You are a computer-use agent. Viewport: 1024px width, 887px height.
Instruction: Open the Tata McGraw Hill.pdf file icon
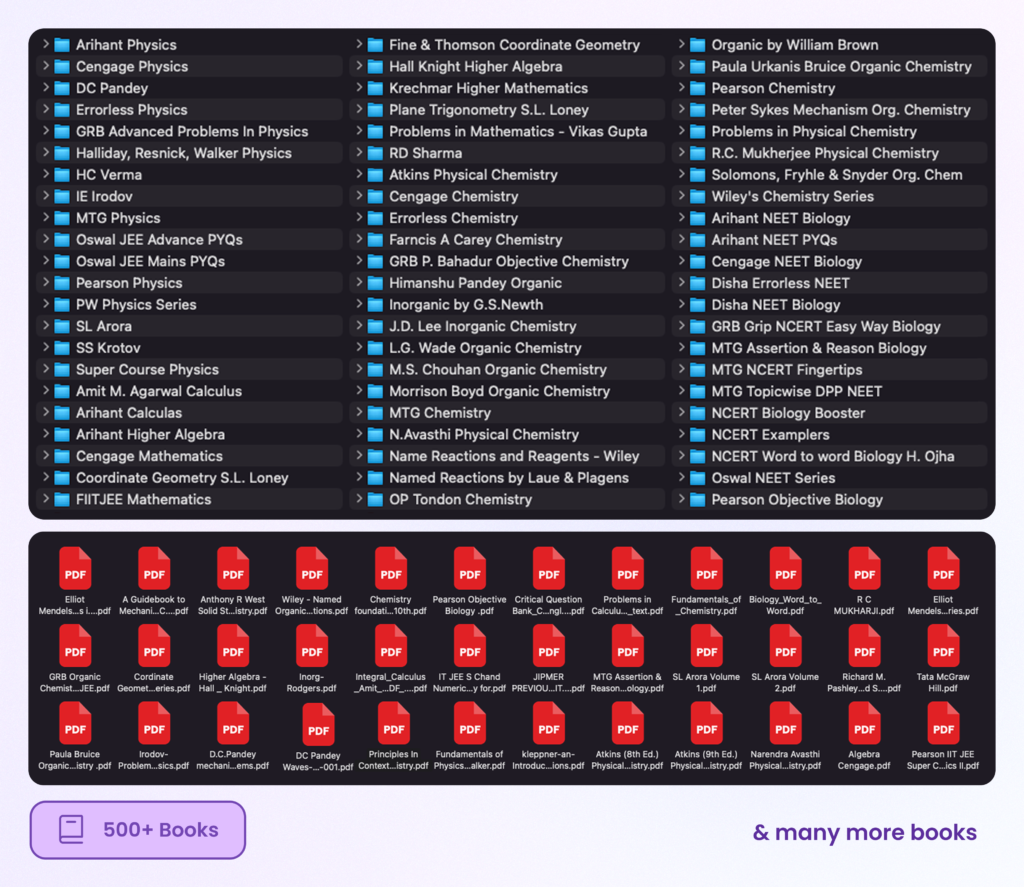tap(943, 646)
